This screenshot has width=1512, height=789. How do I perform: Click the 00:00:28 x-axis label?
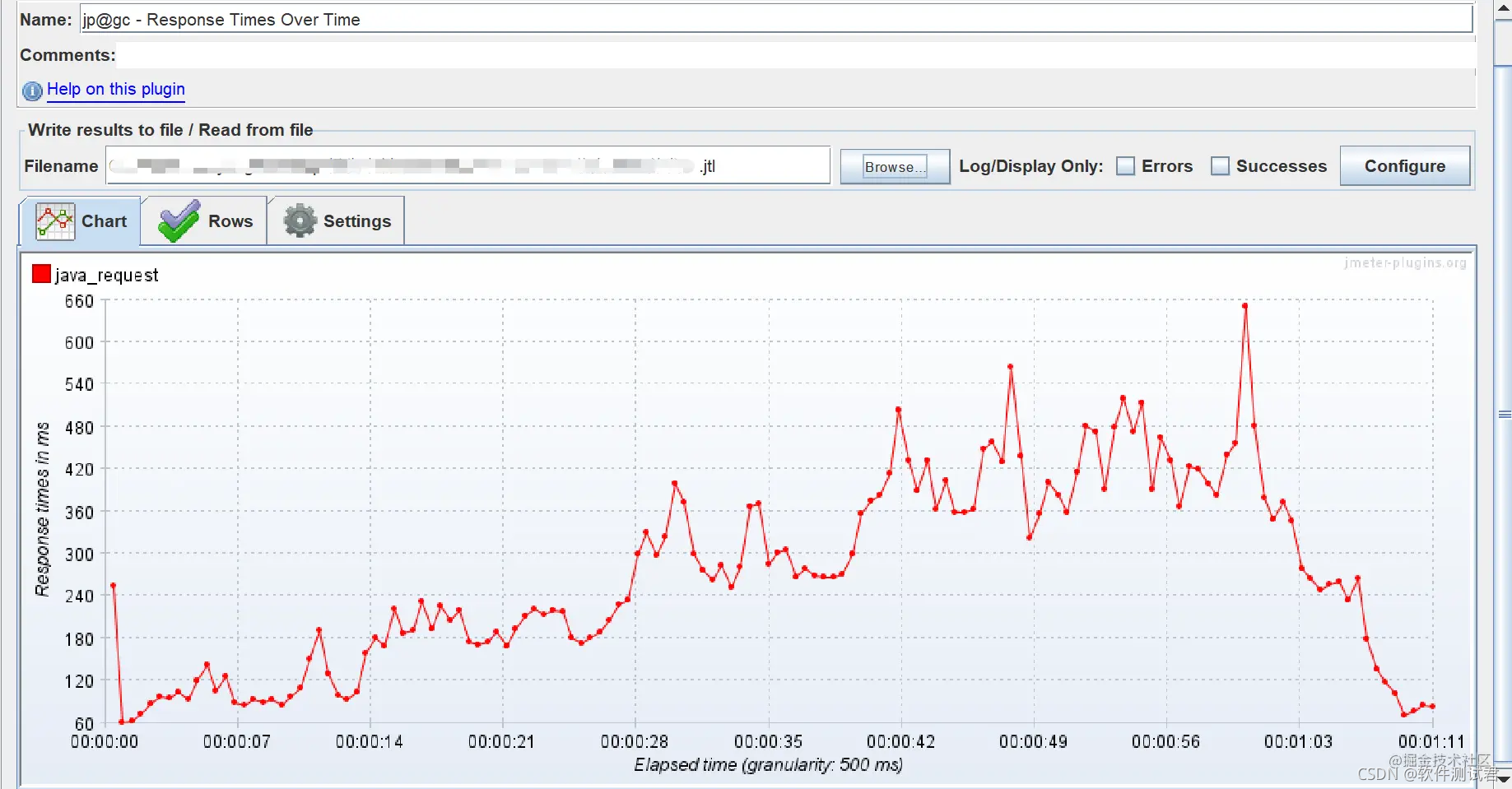coord(635,741)
